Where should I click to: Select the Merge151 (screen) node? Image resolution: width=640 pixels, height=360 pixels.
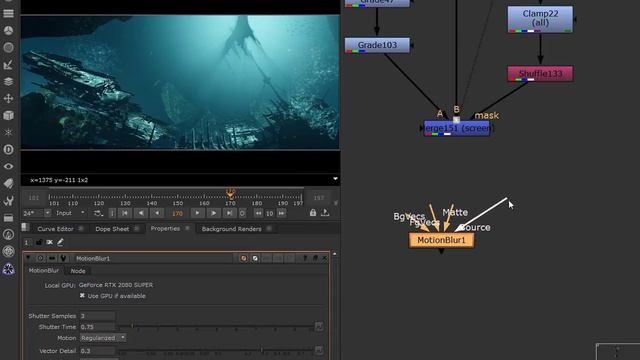click(x=456, y=128)
